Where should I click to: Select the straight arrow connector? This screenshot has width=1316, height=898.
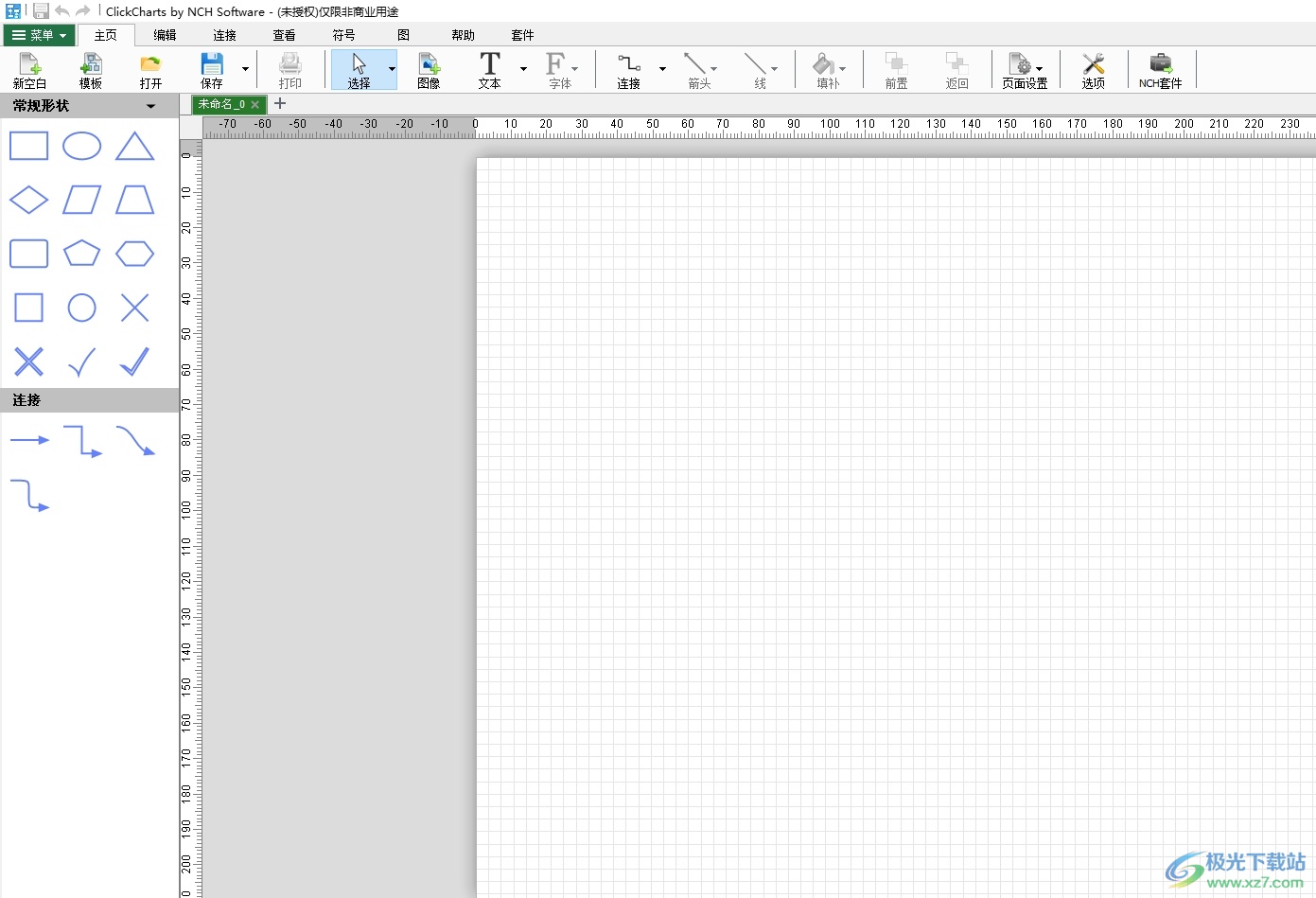29,440
